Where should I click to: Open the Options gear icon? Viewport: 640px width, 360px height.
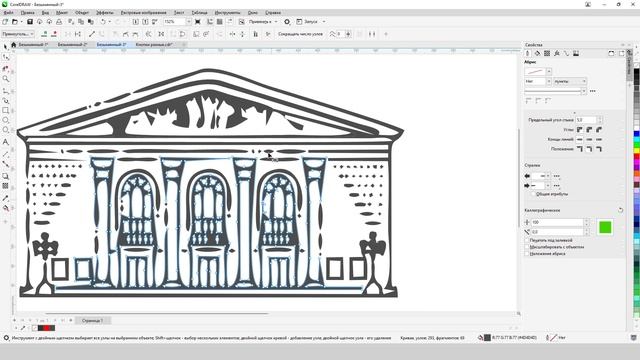287,22
